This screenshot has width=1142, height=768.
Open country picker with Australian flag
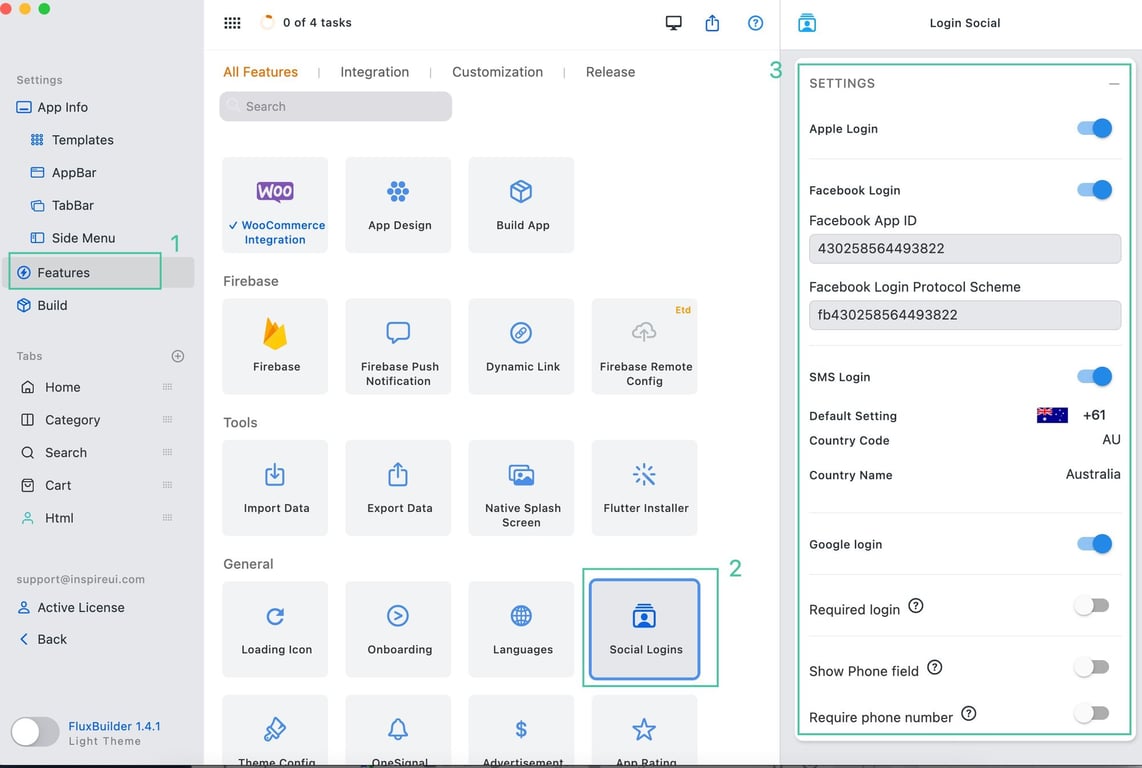(x=1052, y=415)
